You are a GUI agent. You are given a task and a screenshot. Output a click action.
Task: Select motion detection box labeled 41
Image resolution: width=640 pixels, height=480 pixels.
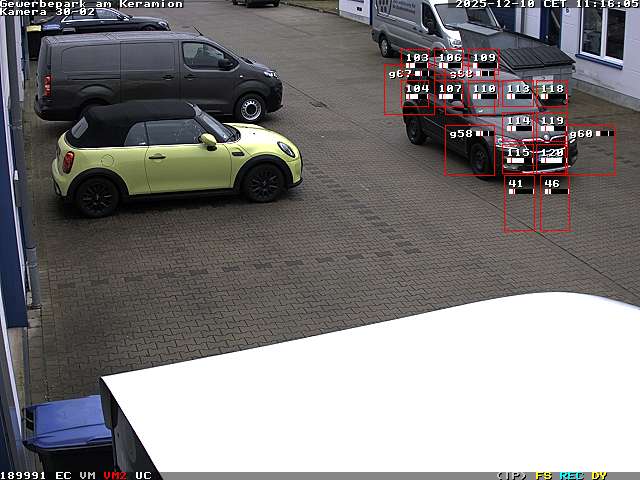tap(519, 204)
